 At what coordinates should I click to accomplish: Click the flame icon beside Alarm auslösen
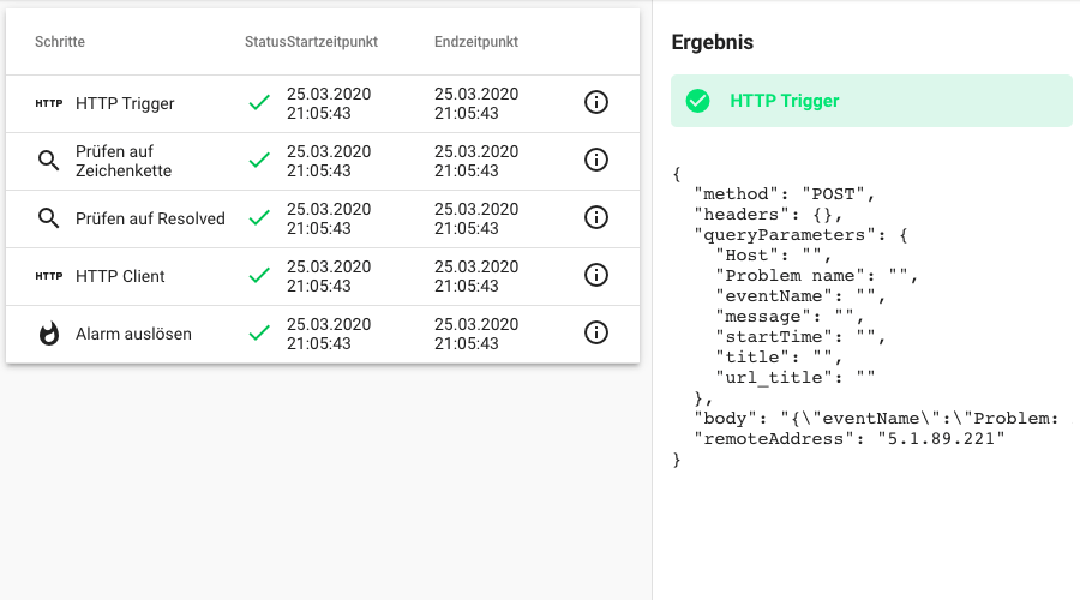(48, 332)
